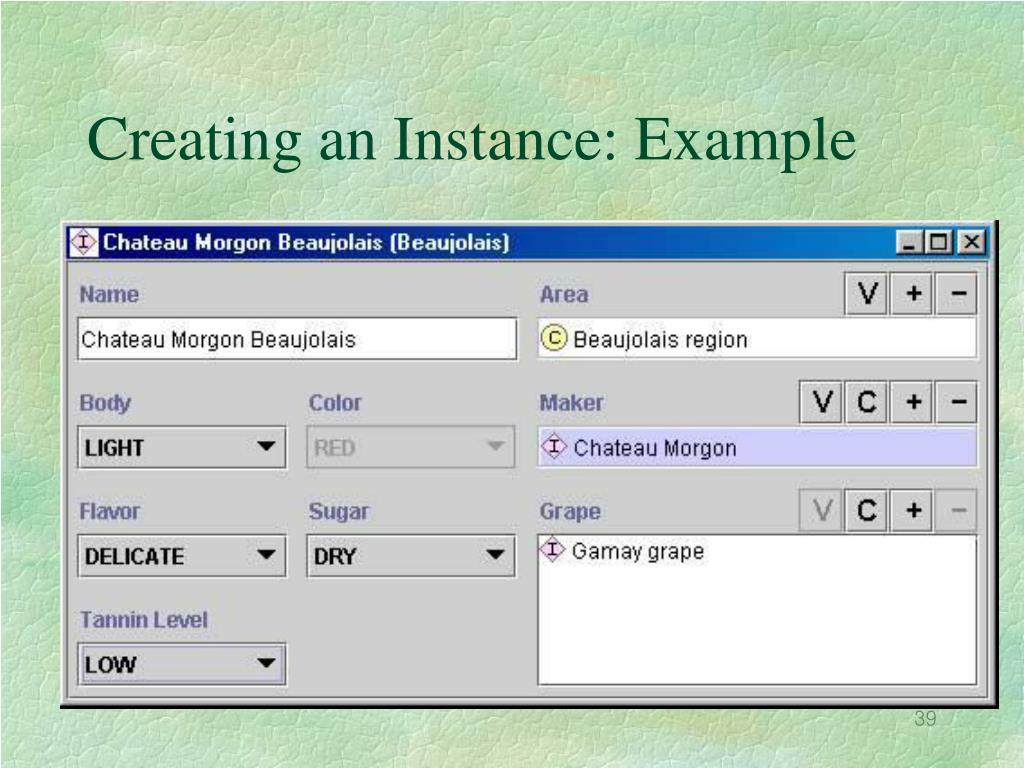Click slide title Creating an Instance: Example
Screen dimensions: 1024x768
pos(472,140)
